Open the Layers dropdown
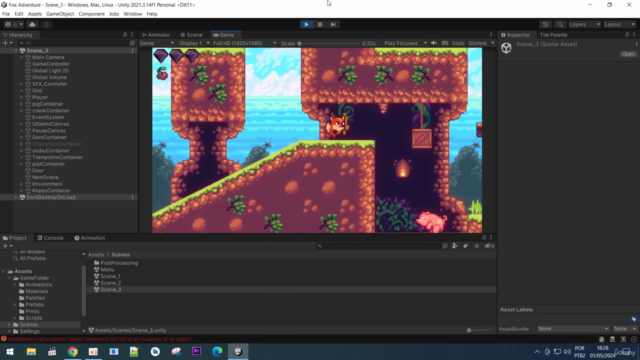This screenshot has width=640, height=360. 584,24
